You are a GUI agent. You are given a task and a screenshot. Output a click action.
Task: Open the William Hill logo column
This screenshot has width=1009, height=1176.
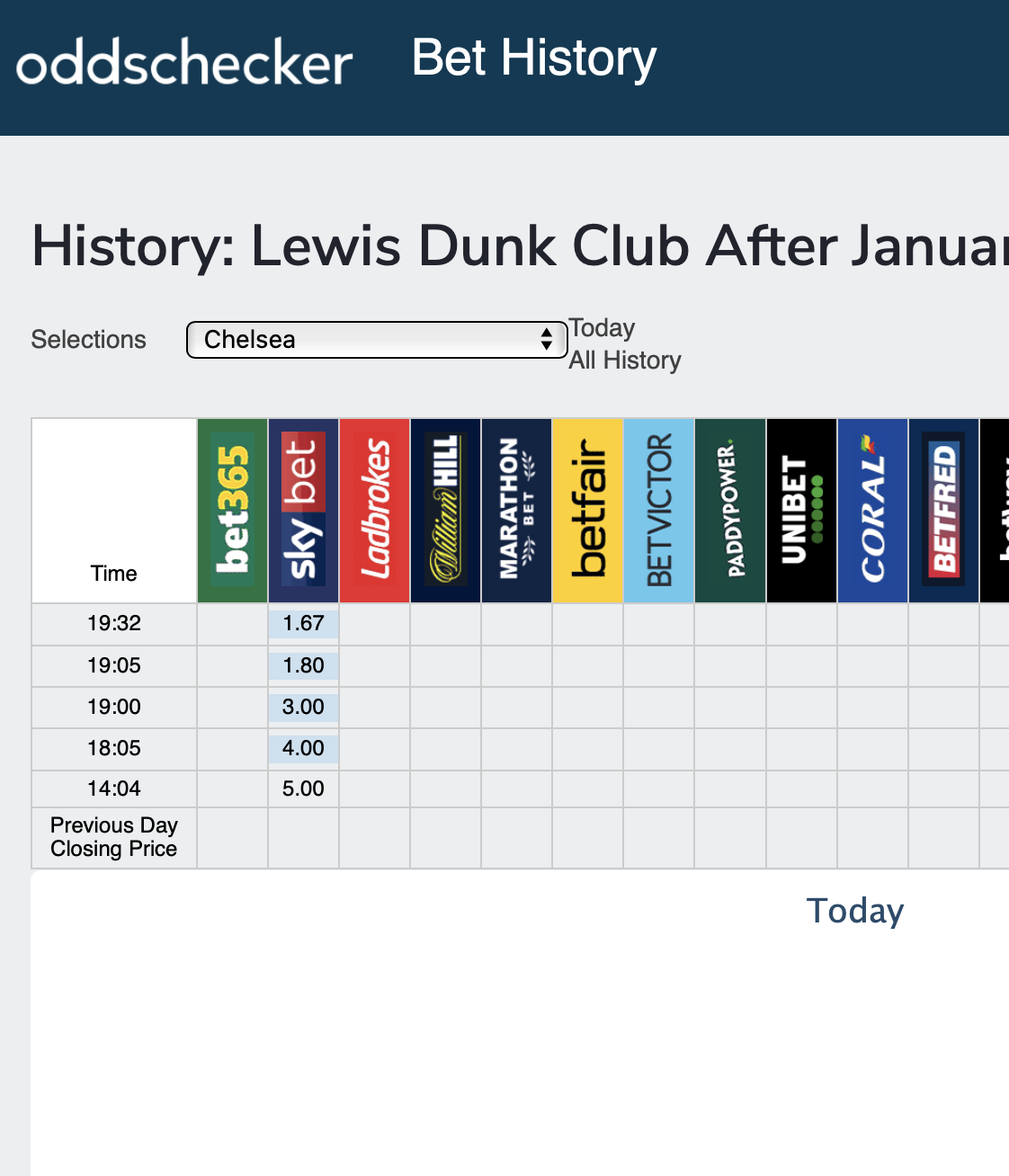446,510
